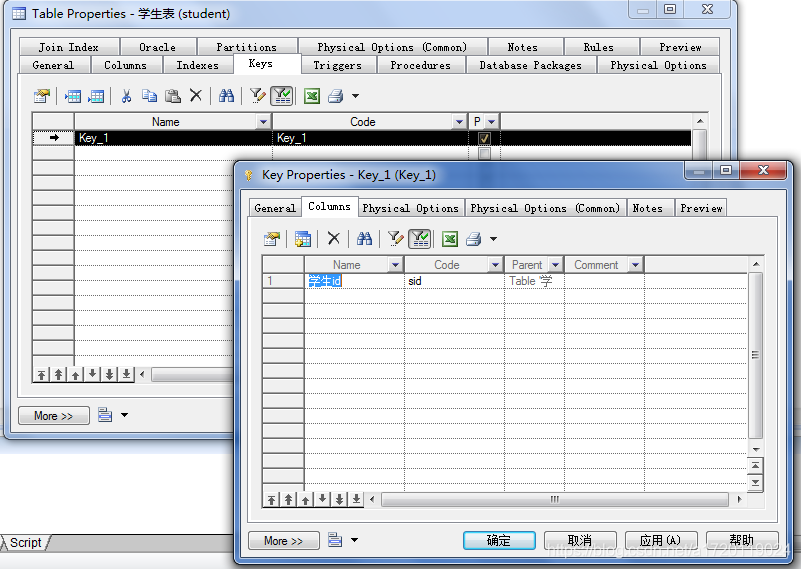Select the sid code cell
The height and width of the screenshot is (569, 801).
coord(454,281)
